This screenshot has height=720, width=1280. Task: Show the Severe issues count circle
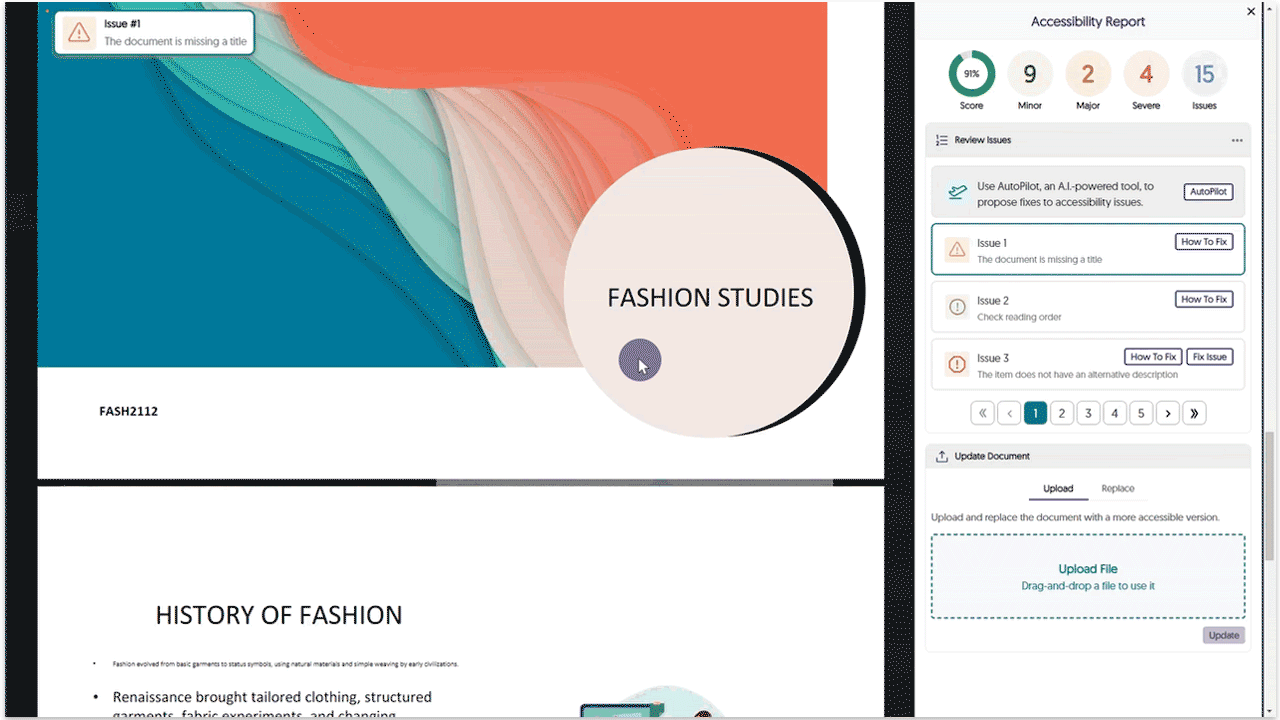(x=1146, y=74)
